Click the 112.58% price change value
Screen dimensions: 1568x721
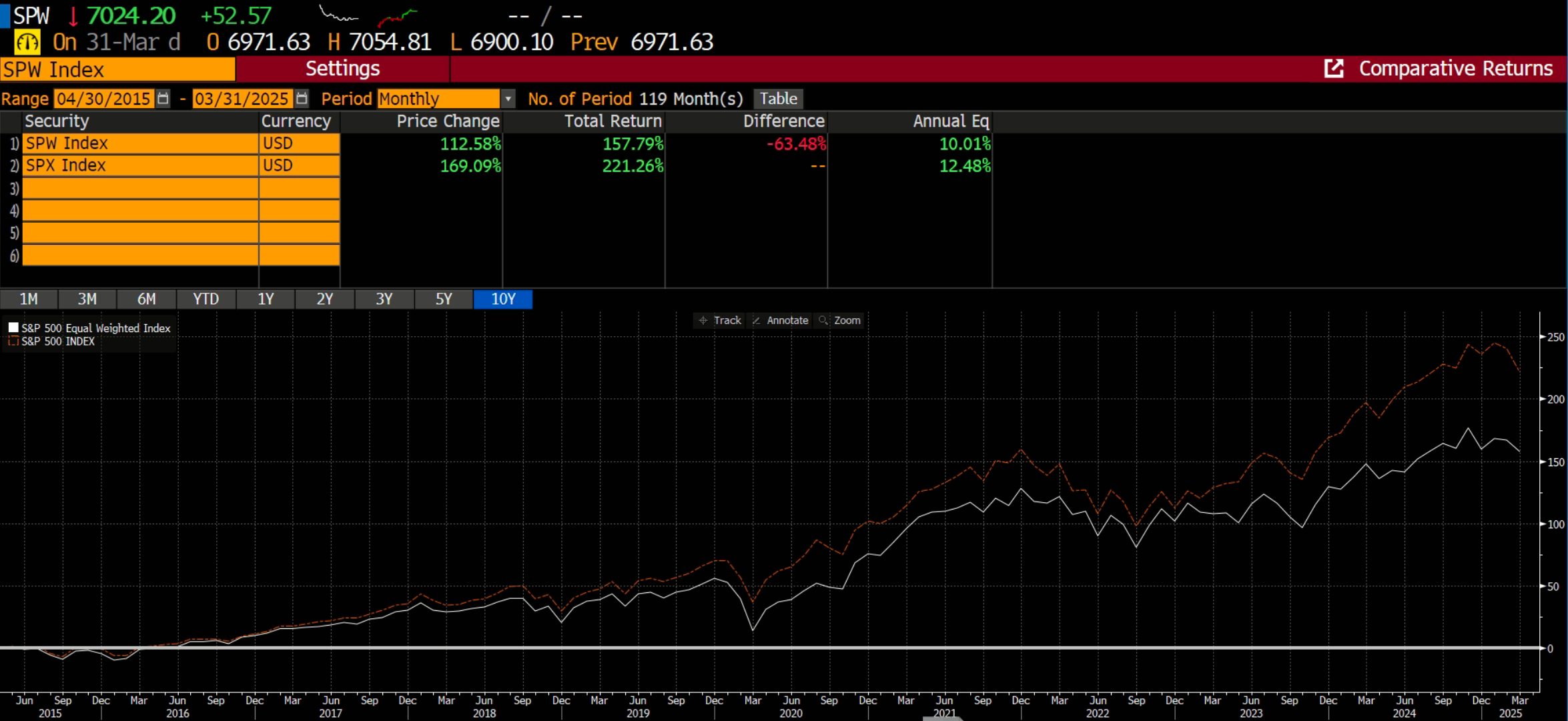tap(470, 143)
